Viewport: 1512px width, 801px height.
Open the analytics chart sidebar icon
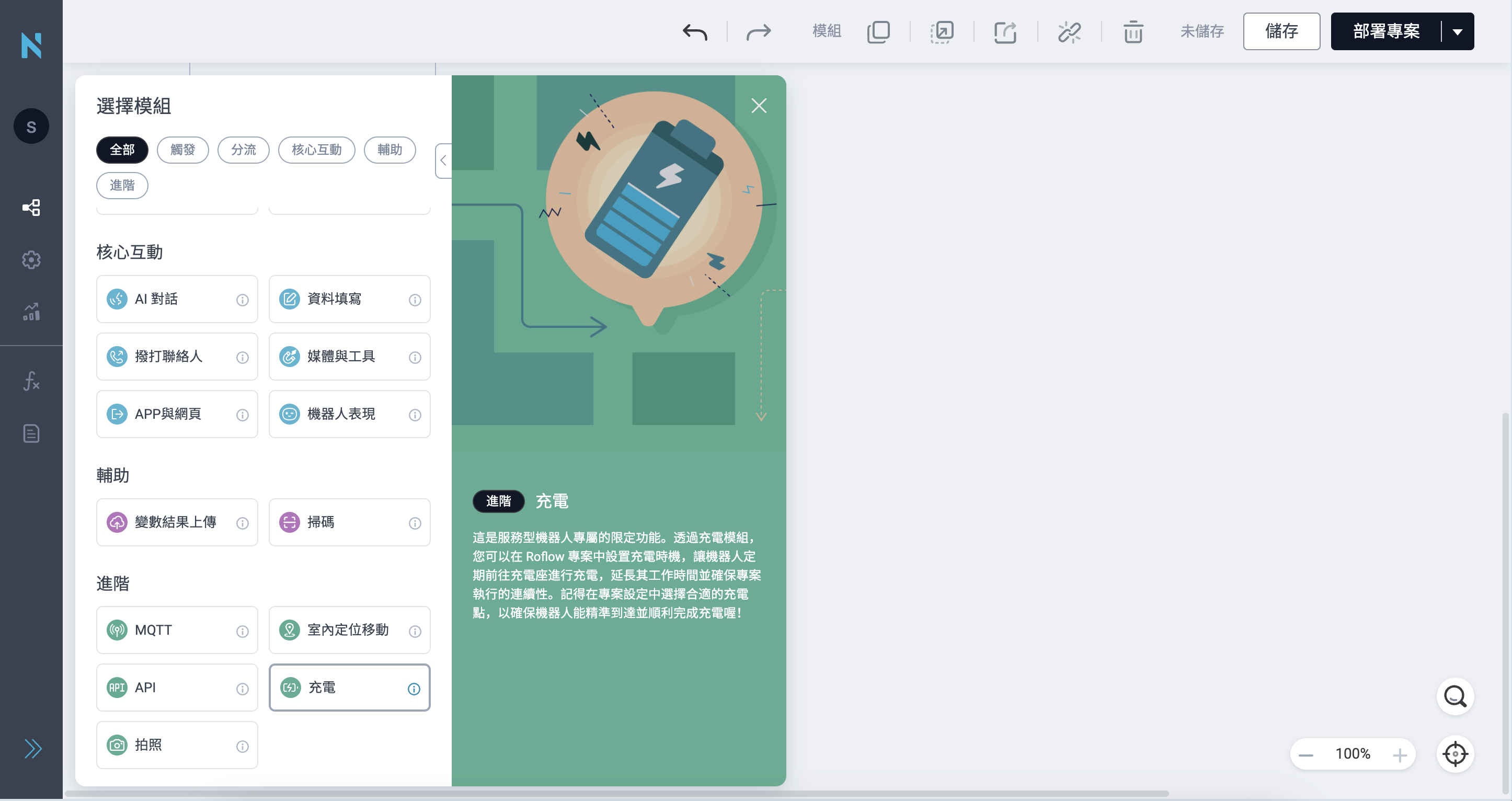coord(31,311)
